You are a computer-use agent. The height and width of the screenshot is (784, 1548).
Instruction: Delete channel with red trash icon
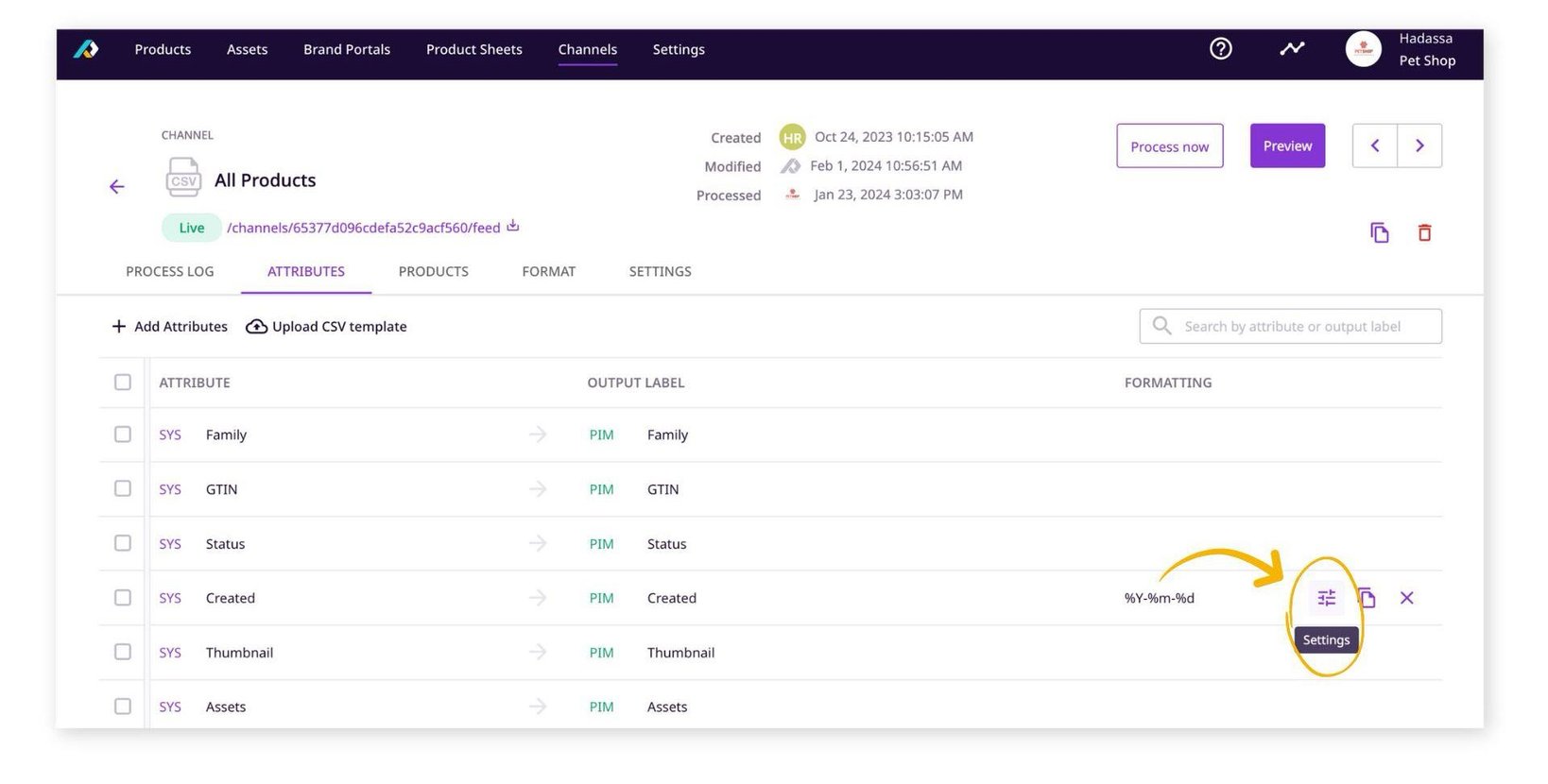click(1424, 232)
